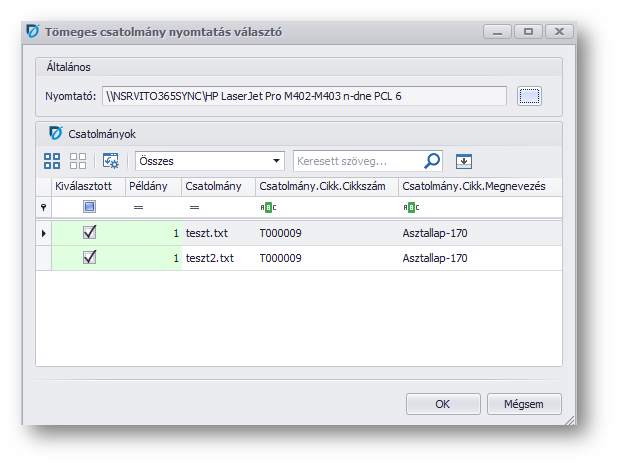Uncheck the teszt2.txt row checkbox
The width and height of the screenshot is (619, 467).
89,258
